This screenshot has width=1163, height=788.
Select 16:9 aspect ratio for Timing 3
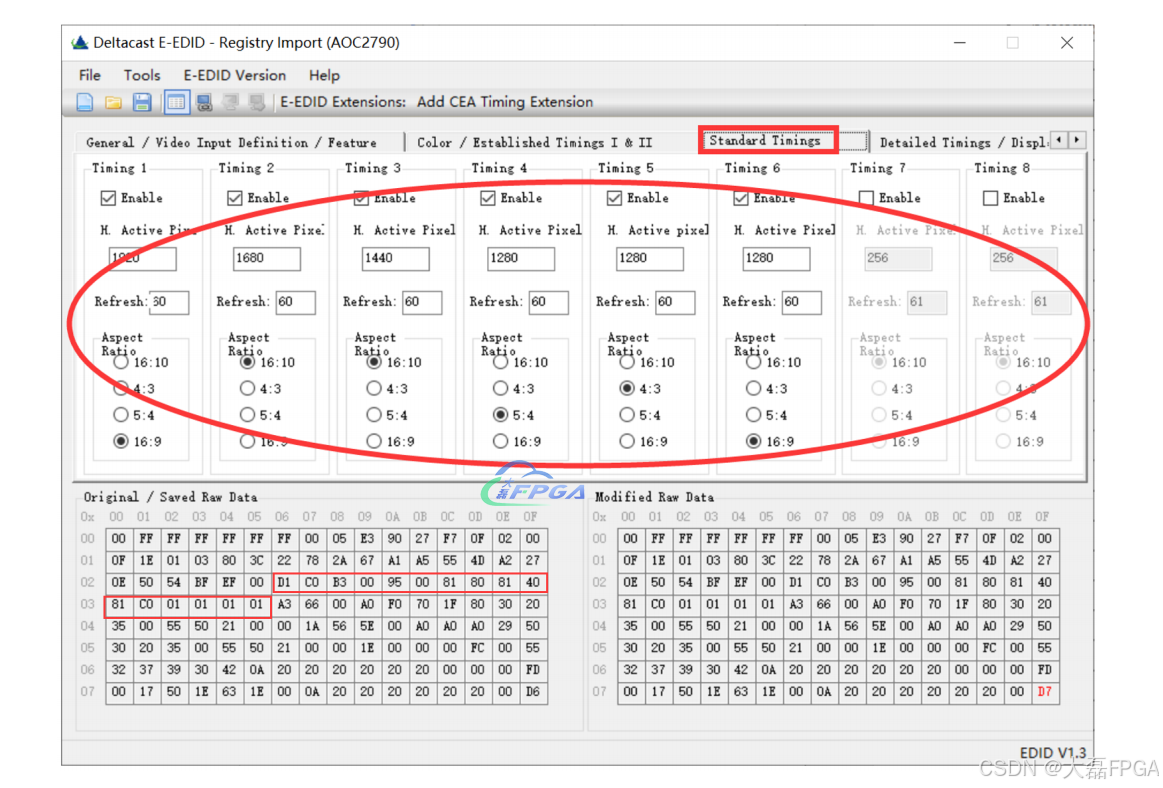click(x=374, y=441)
